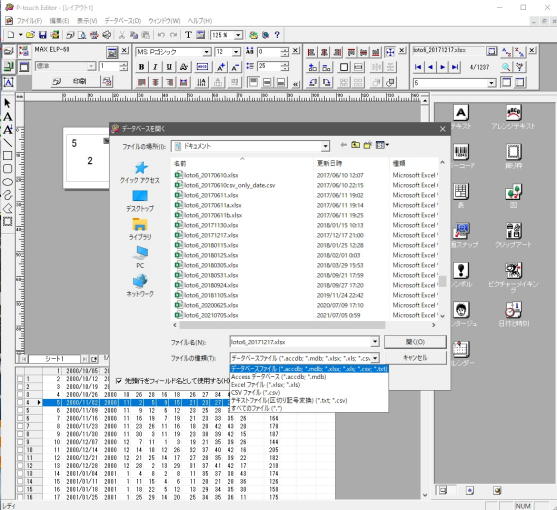The height and width of the screenshot is (510, 557).
Task: Click the Text object icon in right panel
Action: (x=461, y=113)
